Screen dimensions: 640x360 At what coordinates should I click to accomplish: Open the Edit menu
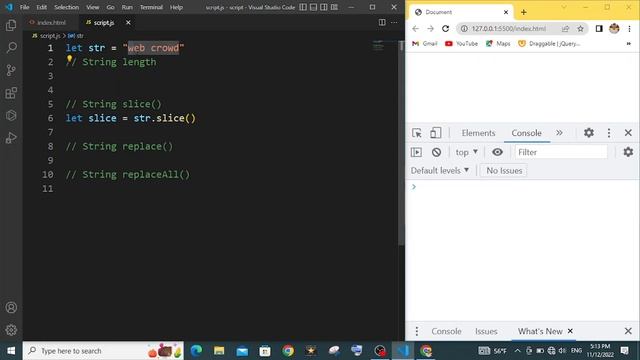point(42,7)
